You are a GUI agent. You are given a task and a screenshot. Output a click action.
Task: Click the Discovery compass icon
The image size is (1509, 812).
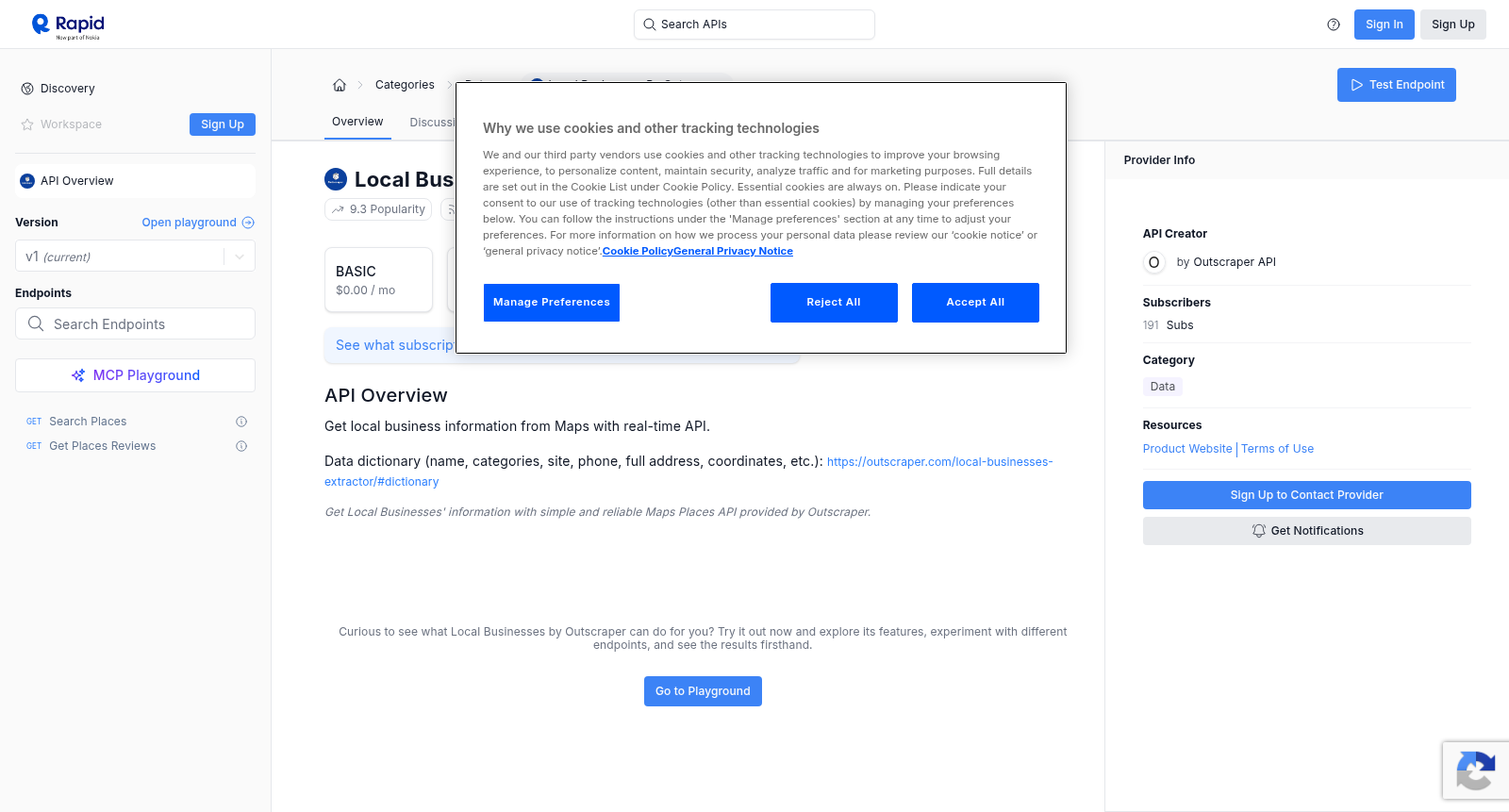[x=27, y=89]
